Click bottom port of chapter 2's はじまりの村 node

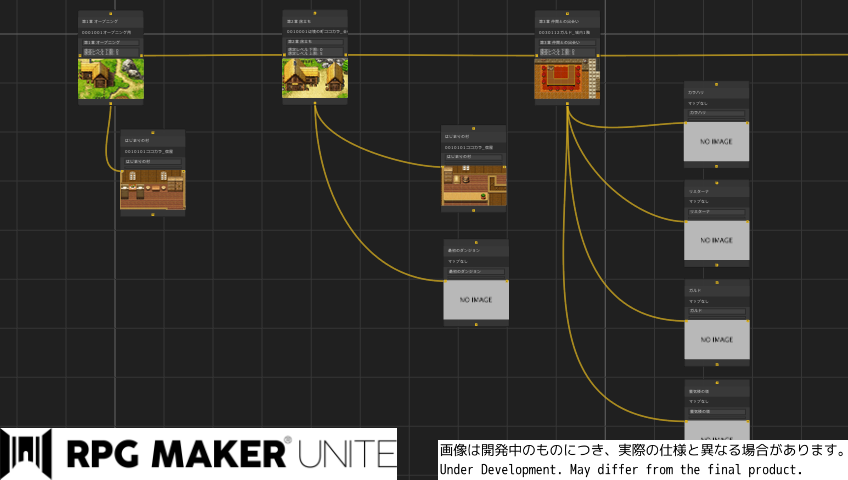473,210
